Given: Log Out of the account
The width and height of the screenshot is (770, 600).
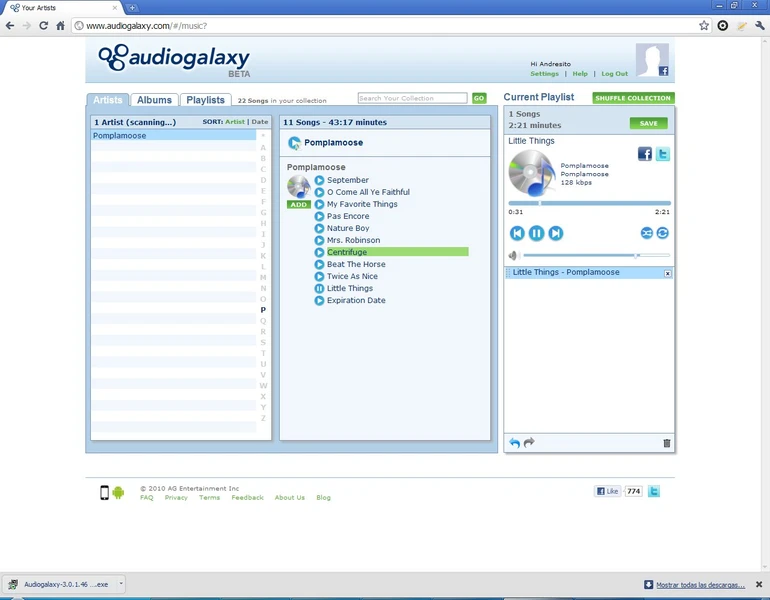Looking at the screenshot, I should coord(614,74).
